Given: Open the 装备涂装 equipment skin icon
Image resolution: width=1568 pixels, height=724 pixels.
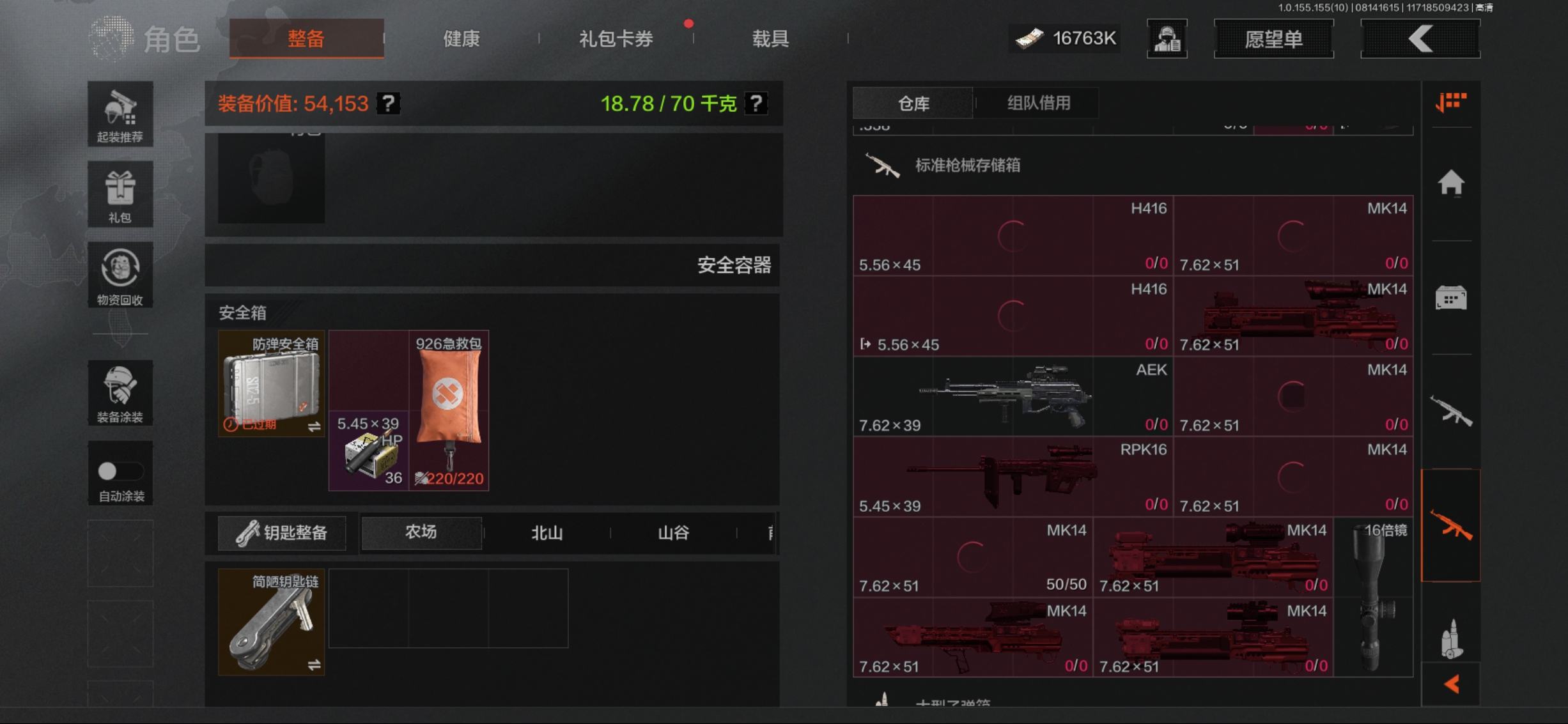Looking at the screenshot, I should (120, 393).
